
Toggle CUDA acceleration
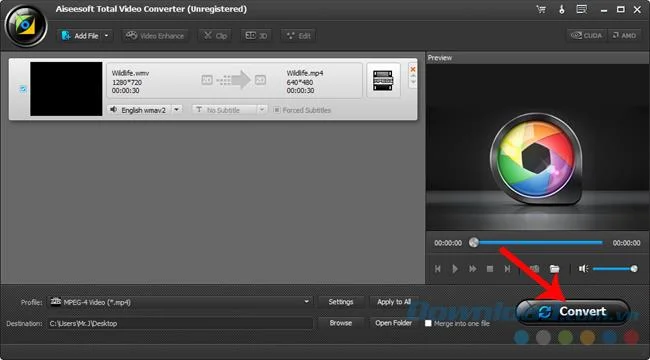pyautogui.click(x=586, y=36)
